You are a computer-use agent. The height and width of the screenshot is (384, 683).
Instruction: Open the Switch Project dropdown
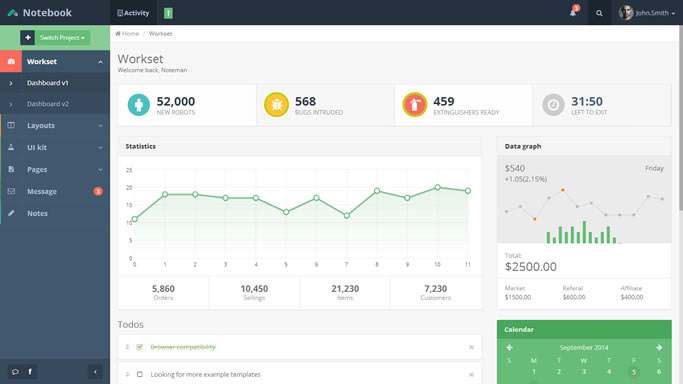point(62,37)
